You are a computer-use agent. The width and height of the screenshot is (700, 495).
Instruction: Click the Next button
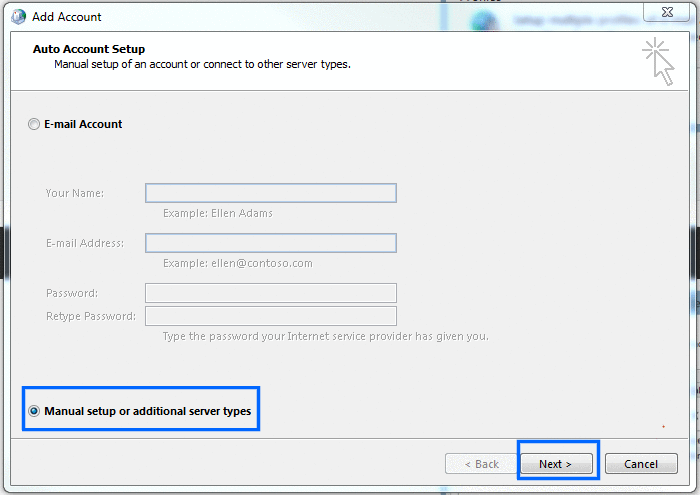point(556,464)
